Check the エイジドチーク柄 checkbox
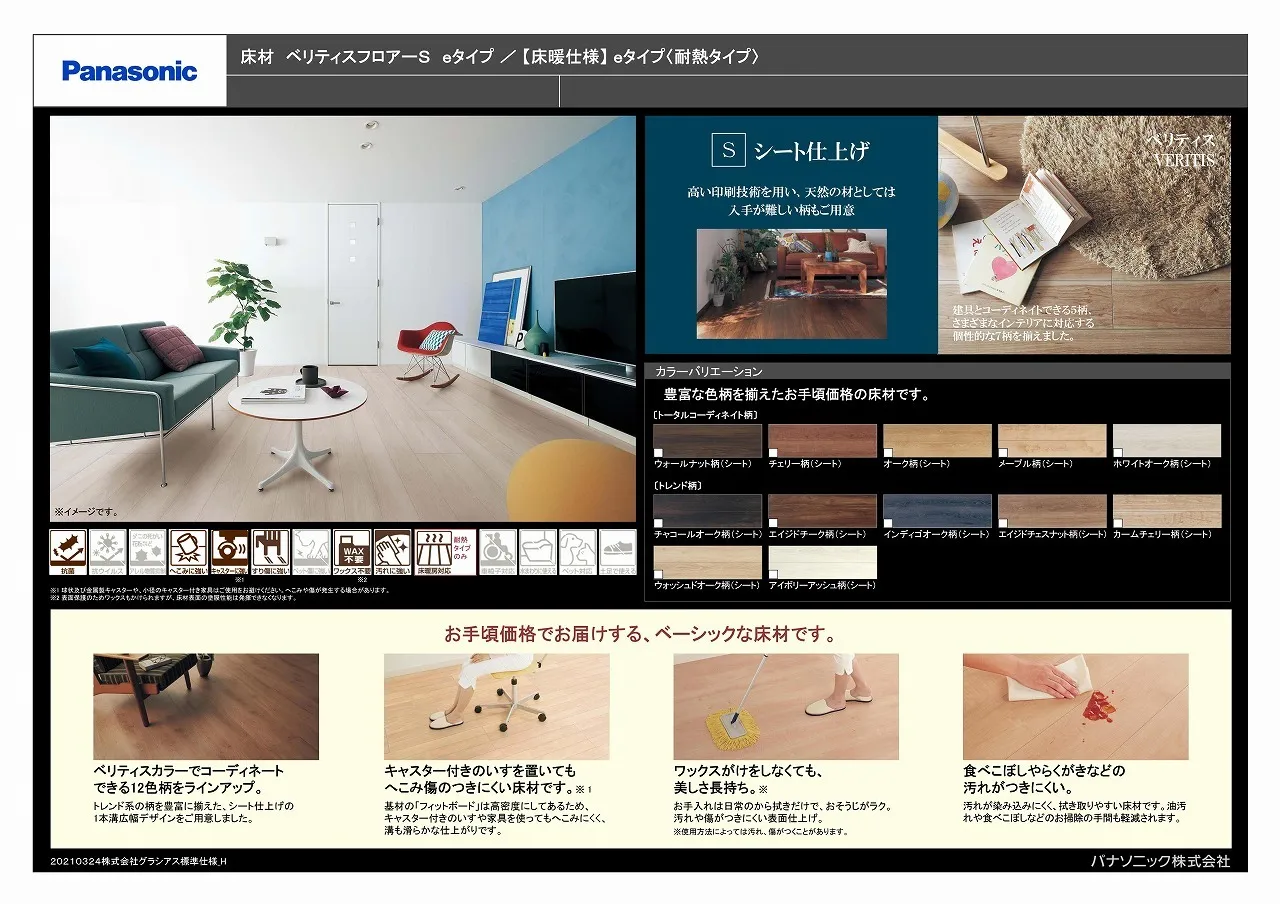The width and height of the screenshot is (1280, 904). tap(773, 523)
